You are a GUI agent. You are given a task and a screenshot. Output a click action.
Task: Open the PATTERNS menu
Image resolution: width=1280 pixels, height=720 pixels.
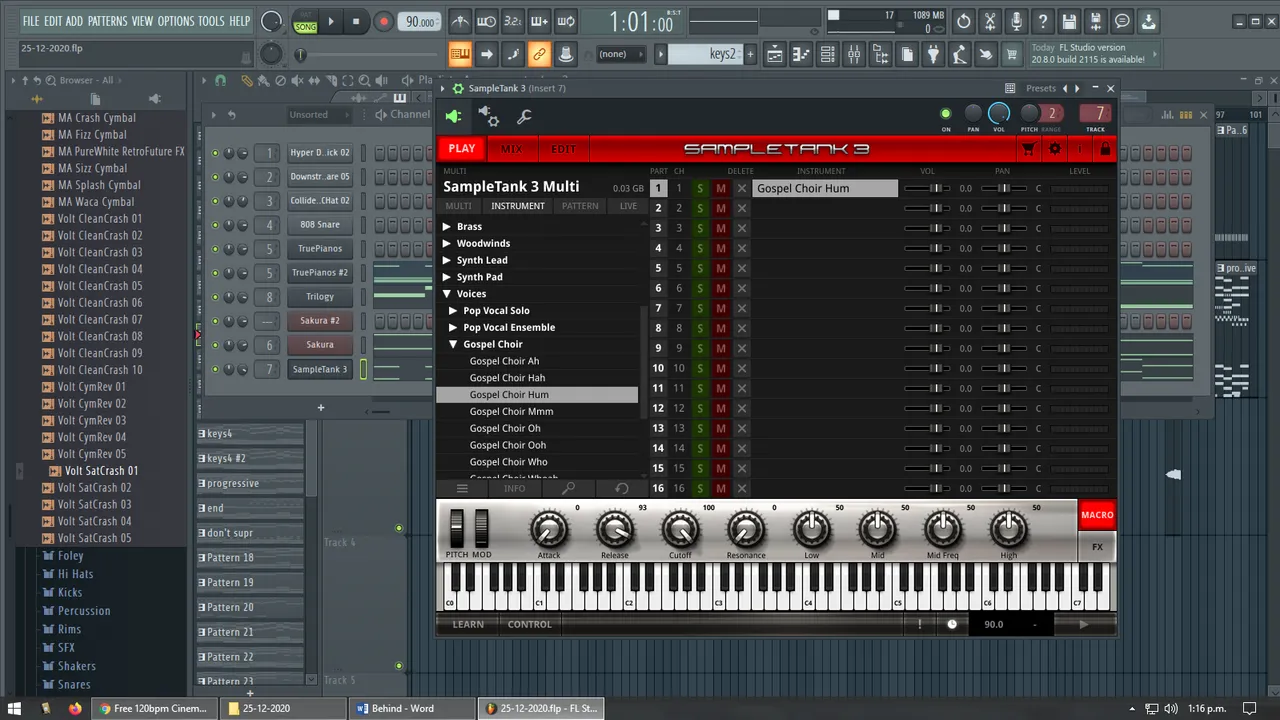pyautogui.click(x=107, y=21)
